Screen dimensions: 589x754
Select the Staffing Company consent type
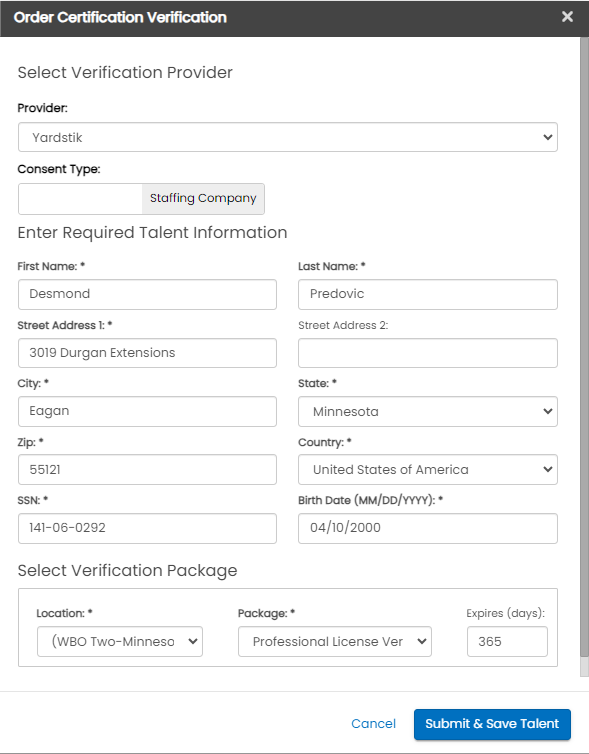point(203,199)
